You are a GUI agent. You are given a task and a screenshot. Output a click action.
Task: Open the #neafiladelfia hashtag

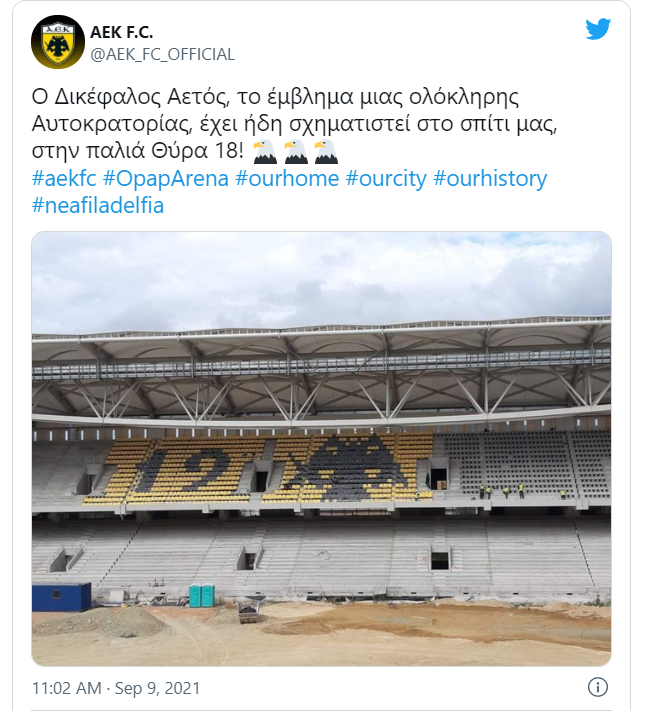[97, 205]
